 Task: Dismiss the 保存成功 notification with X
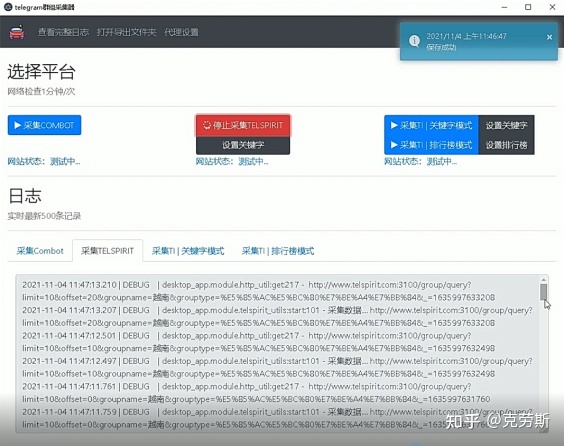click(549, 37)
